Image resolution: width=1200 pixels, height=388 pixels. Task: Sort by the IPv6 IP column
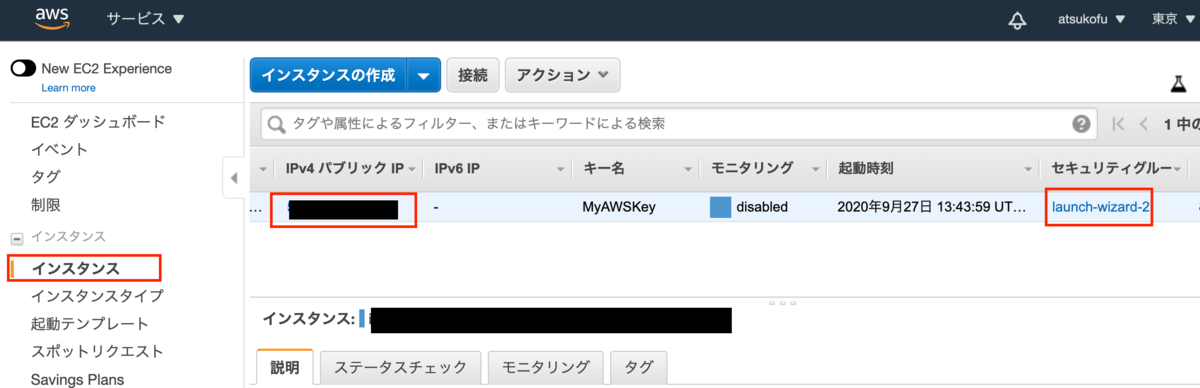458,168
